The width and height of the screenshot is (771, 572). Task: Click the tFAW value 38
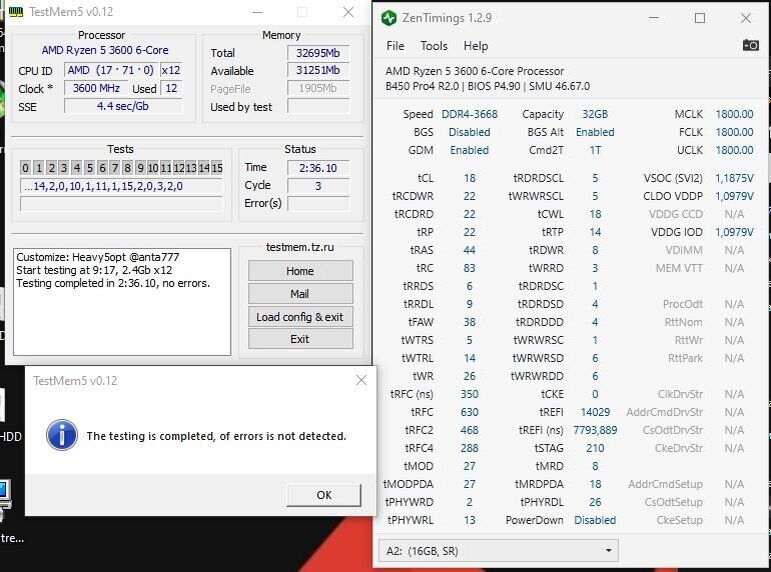[x=470, y=322]
